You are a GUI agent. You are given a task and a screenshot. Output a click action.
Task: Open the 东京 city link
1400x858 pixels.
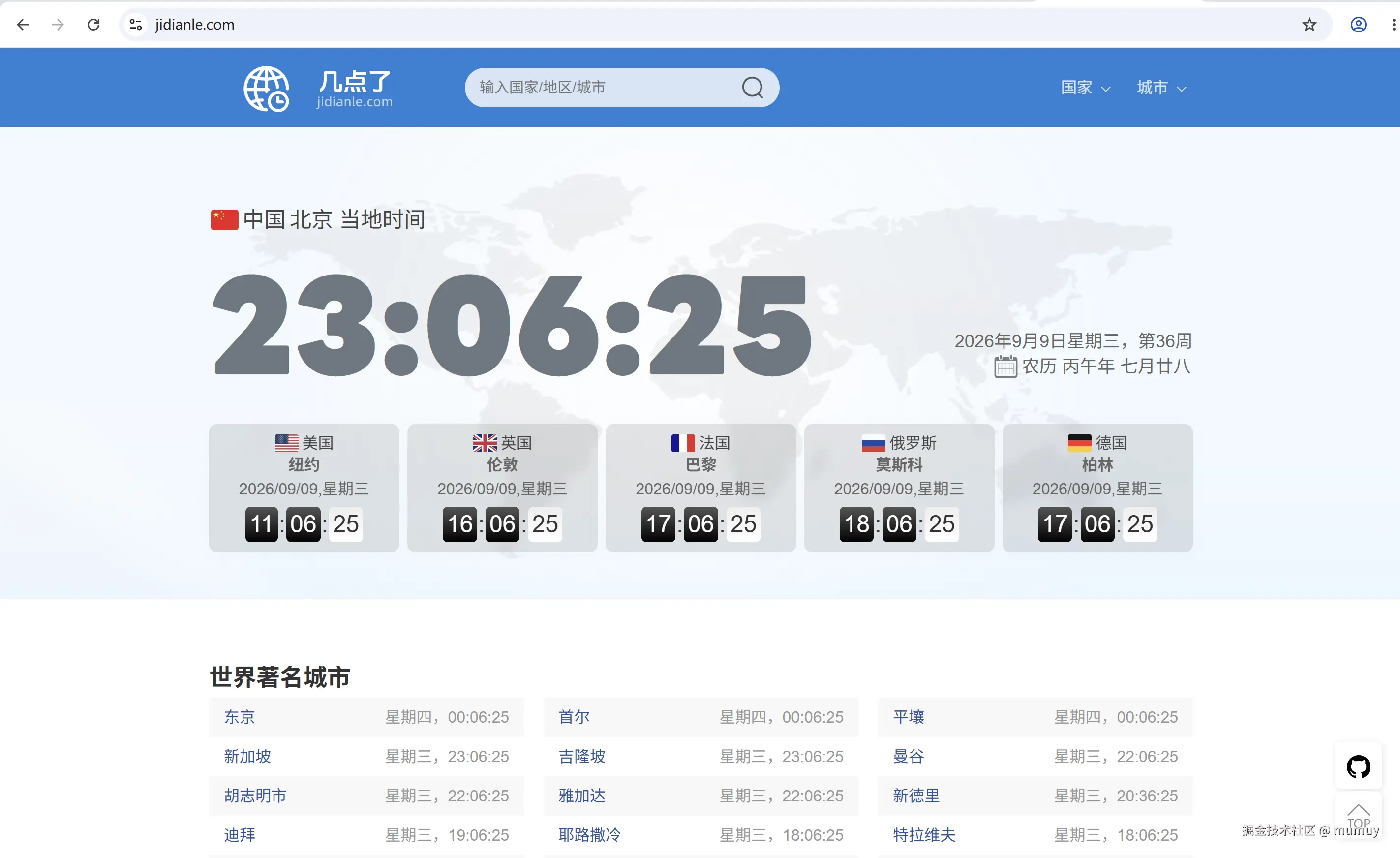point(239,717)
